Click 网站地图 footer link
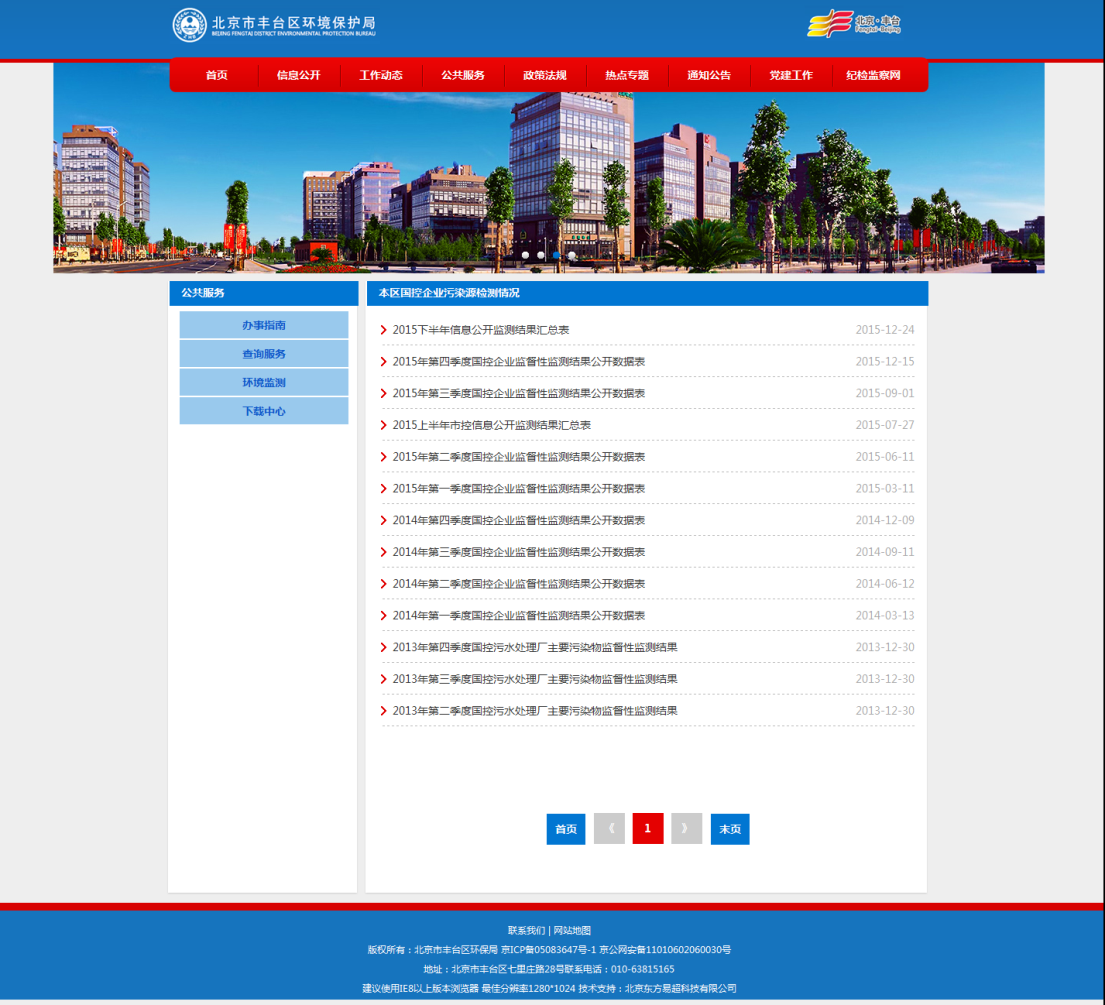The image size is (1105, 1005). pyautogui.click(x=572, y=930)
